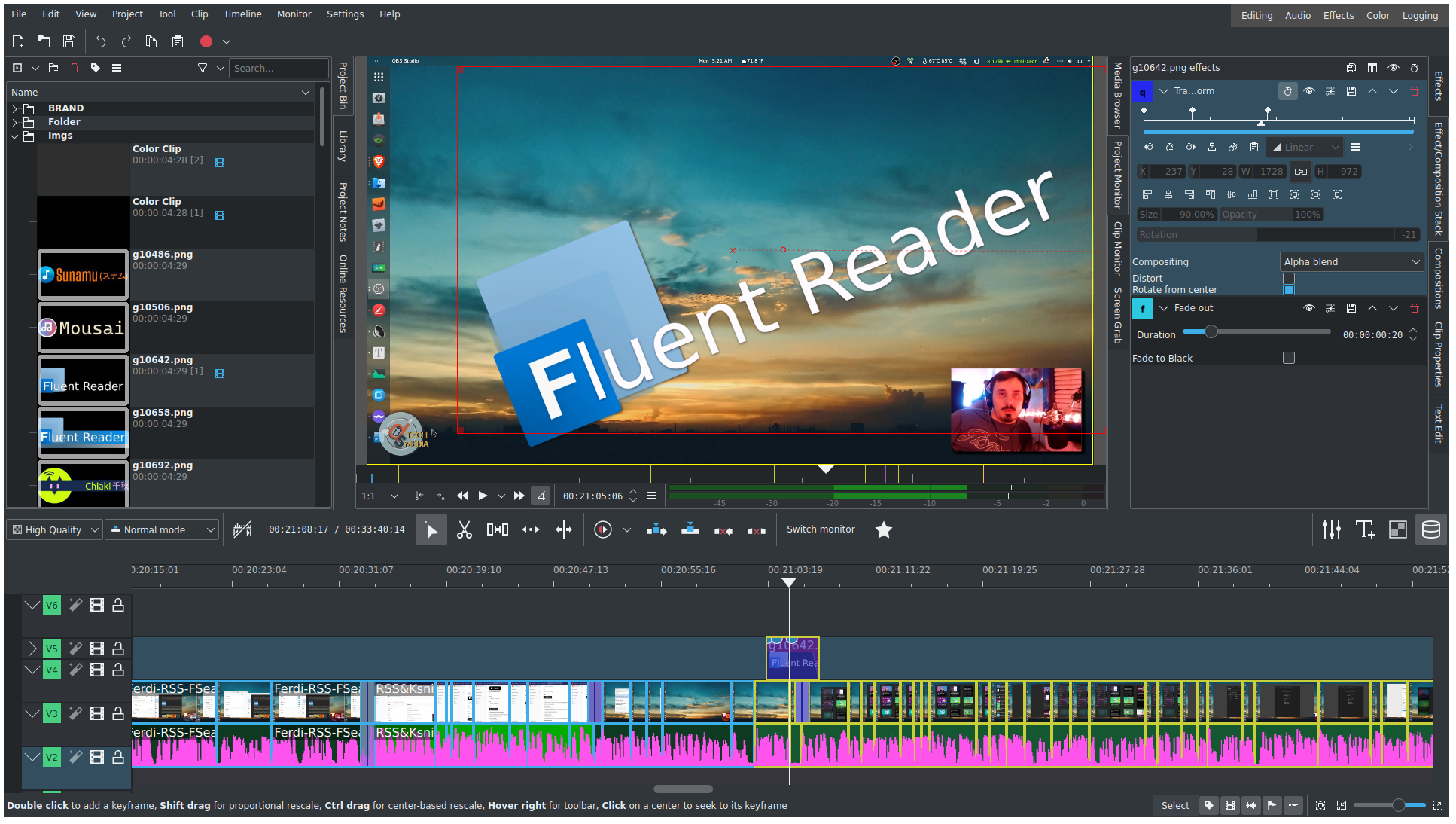Viewport: 1456px width, 824px height.
Task: Click the Select button in status bar
Action: pos(1175,806)
